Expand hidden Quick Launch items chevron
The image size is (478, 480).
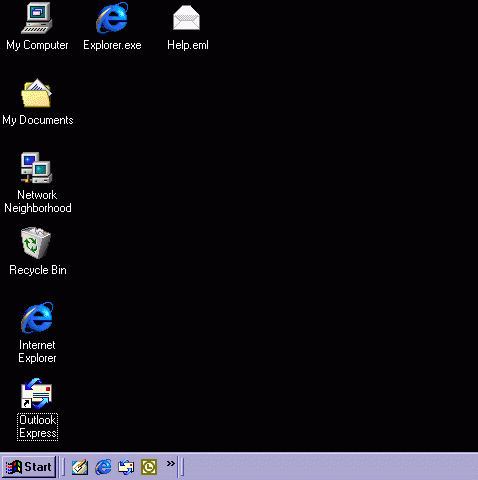pyautogui.click(x=171, y=463)
